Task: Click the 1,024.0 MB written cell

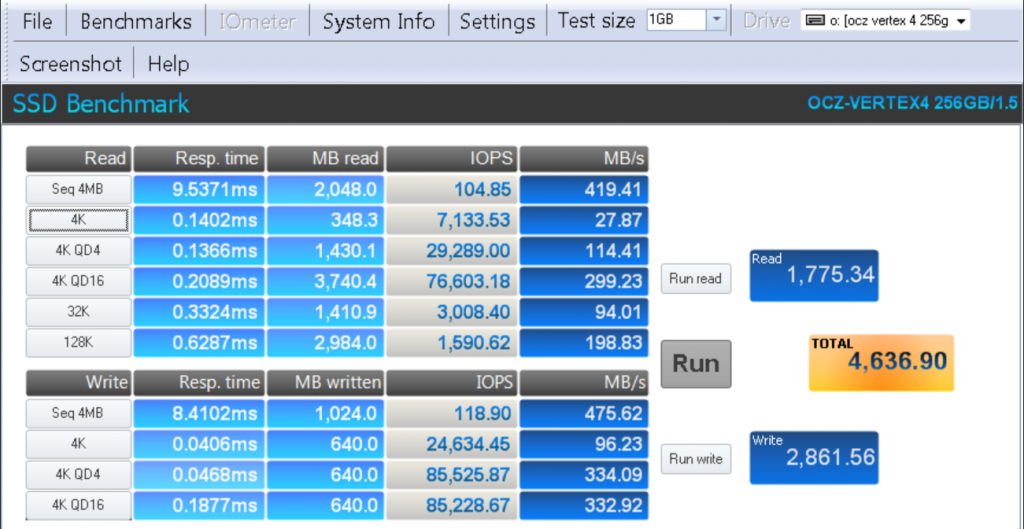Action: (x=325, y=413)
